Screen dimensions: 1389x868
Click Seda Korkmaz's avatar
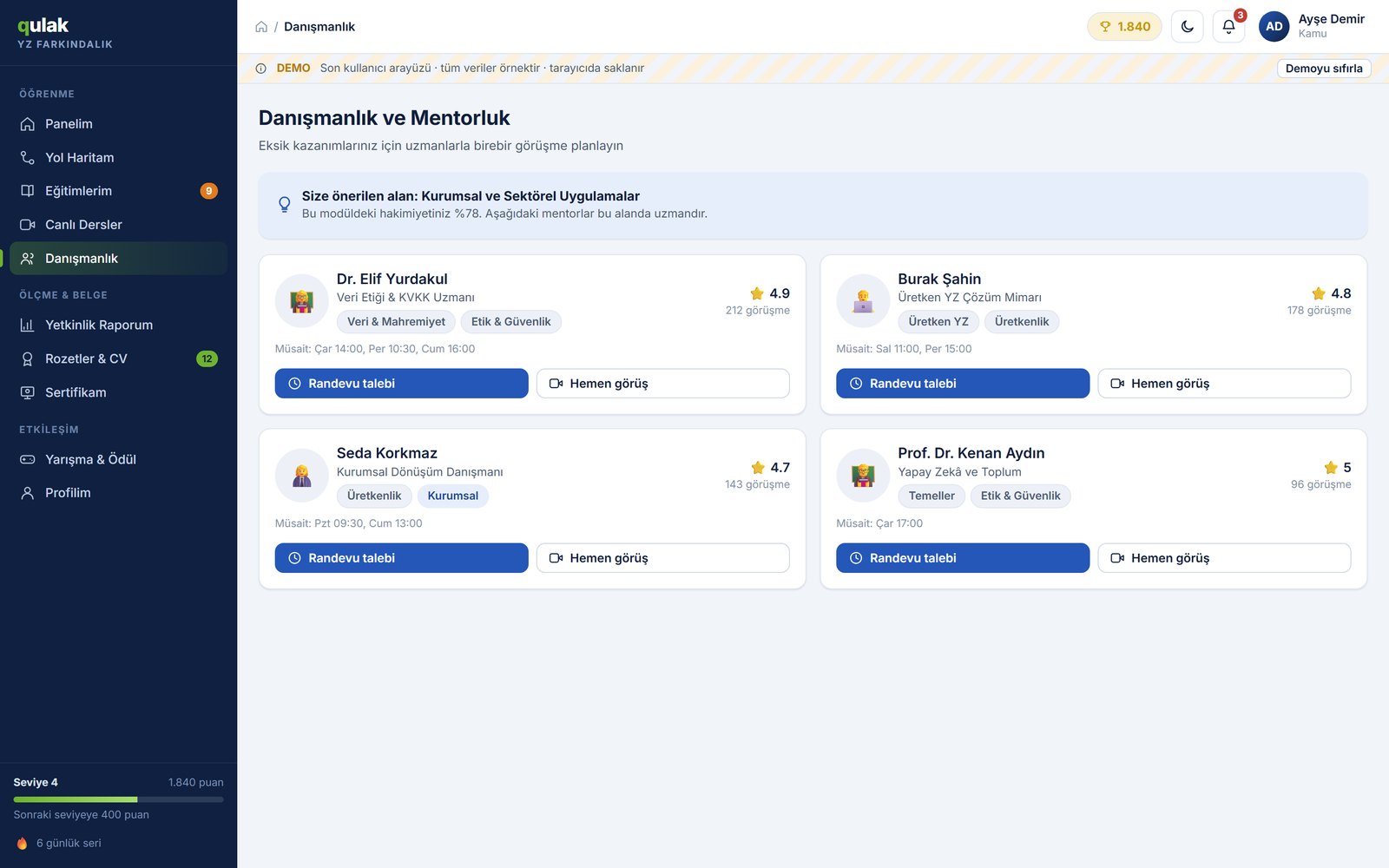click(x=301, y=476)
